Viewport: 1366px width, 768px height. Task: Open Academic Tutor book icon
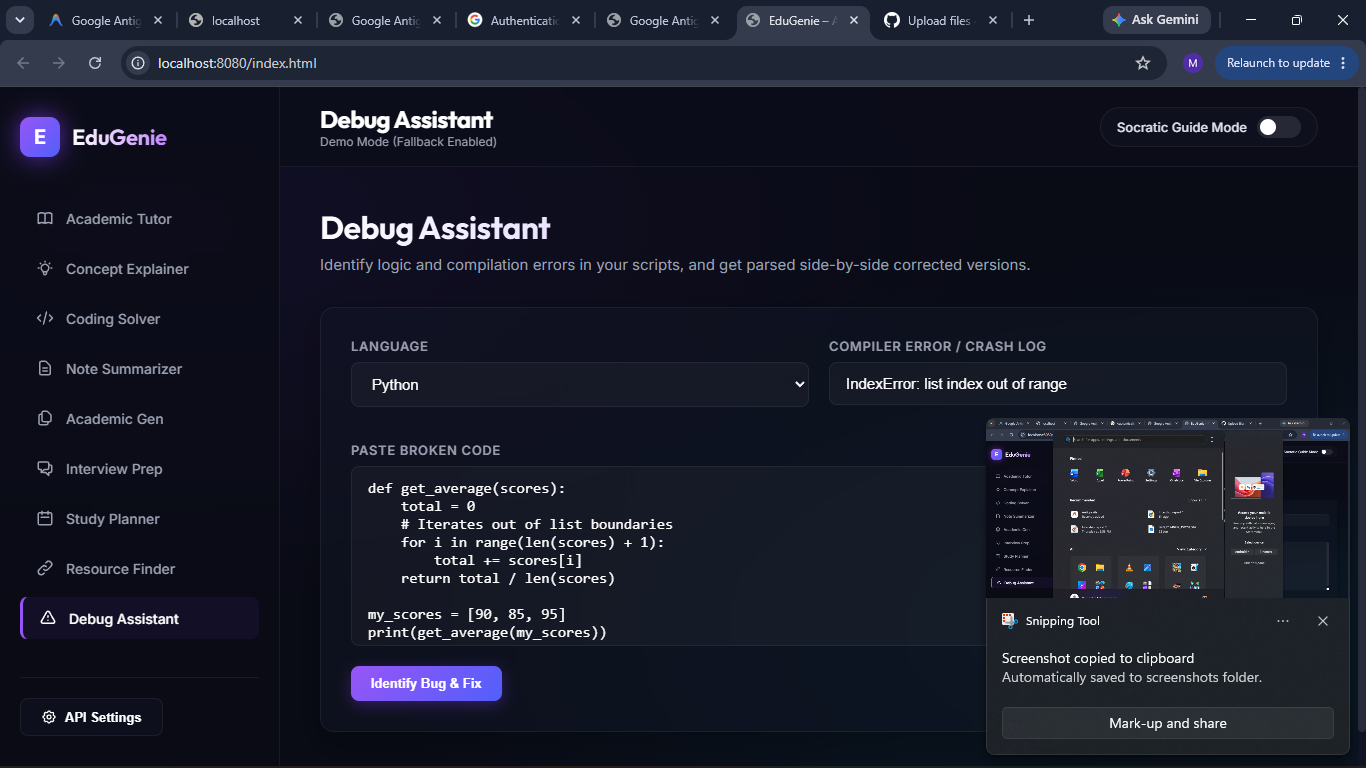[44, 219]
